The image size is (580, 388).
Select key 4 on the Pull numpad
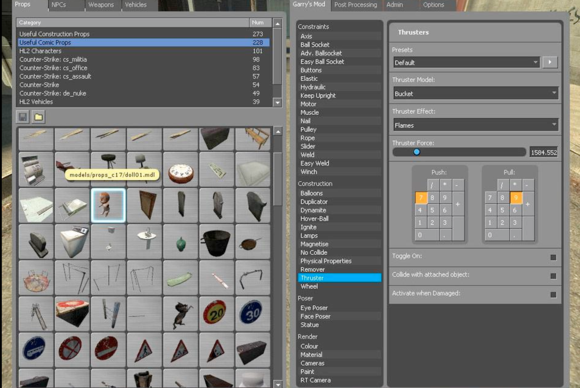(x=490, y=210)
